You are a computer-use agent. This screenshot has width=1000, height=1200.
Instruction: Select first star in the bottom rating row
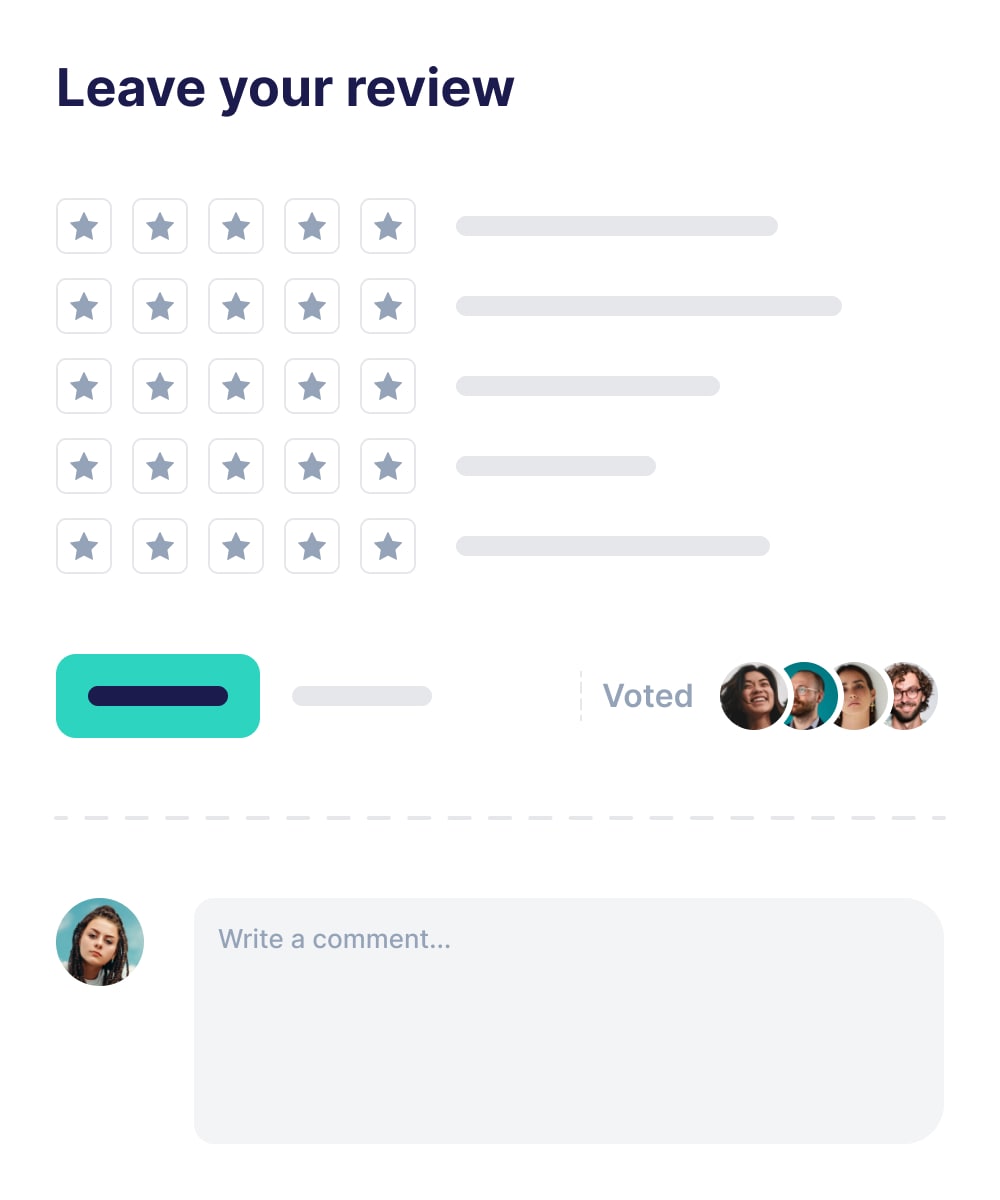click(x=84, y=546)
